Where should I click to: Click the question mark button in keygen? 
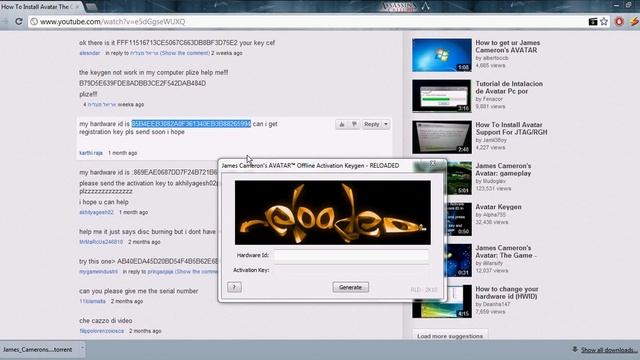pos(234,287)
